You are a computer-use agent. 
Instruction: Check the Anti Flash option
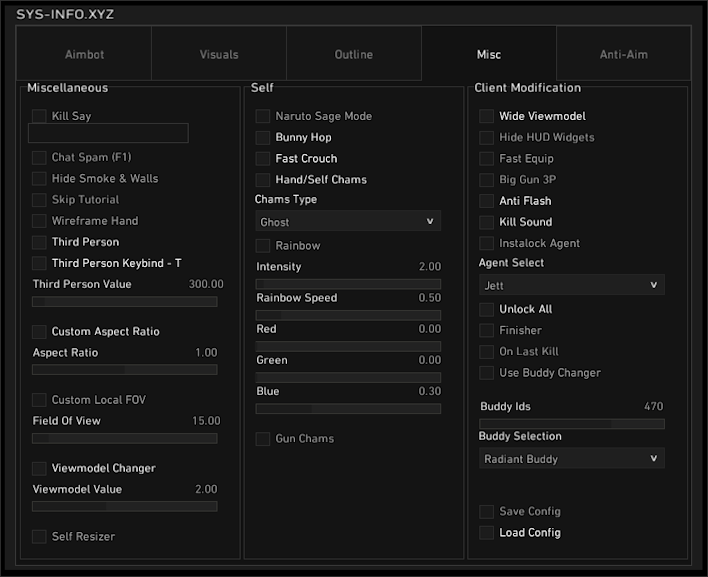(x=487, y=201)
